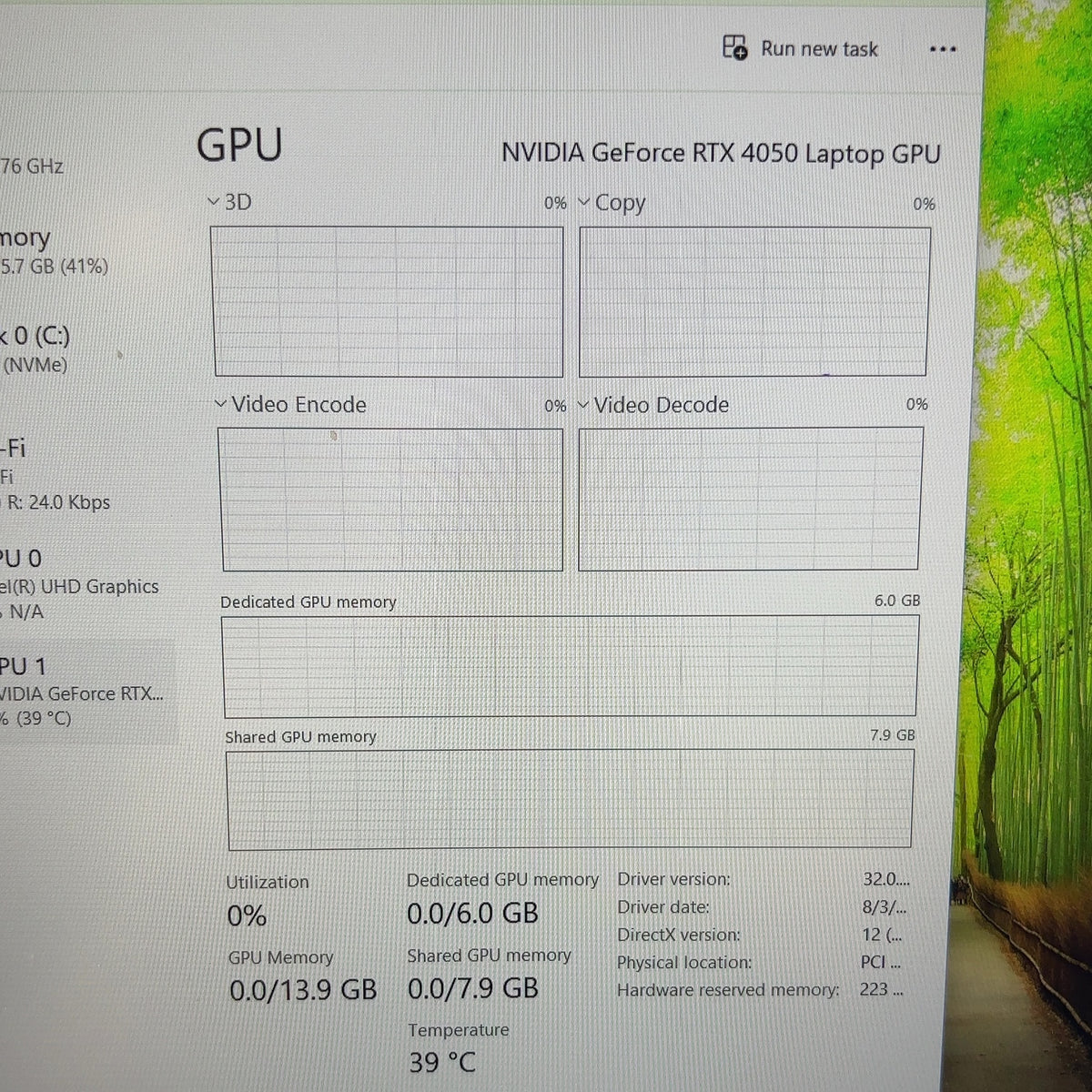Click the Physical location value PCI ...
The image size is (1092, 1092).
(880, 962)
